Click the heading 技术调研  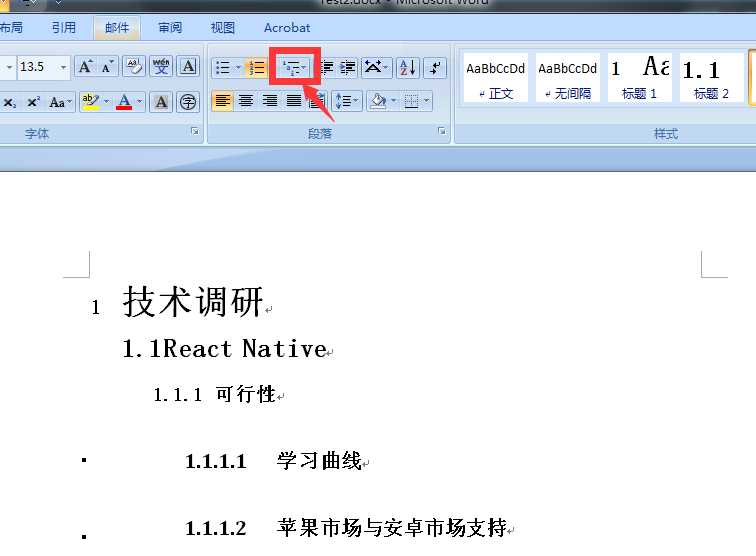(x=193, y=302)
